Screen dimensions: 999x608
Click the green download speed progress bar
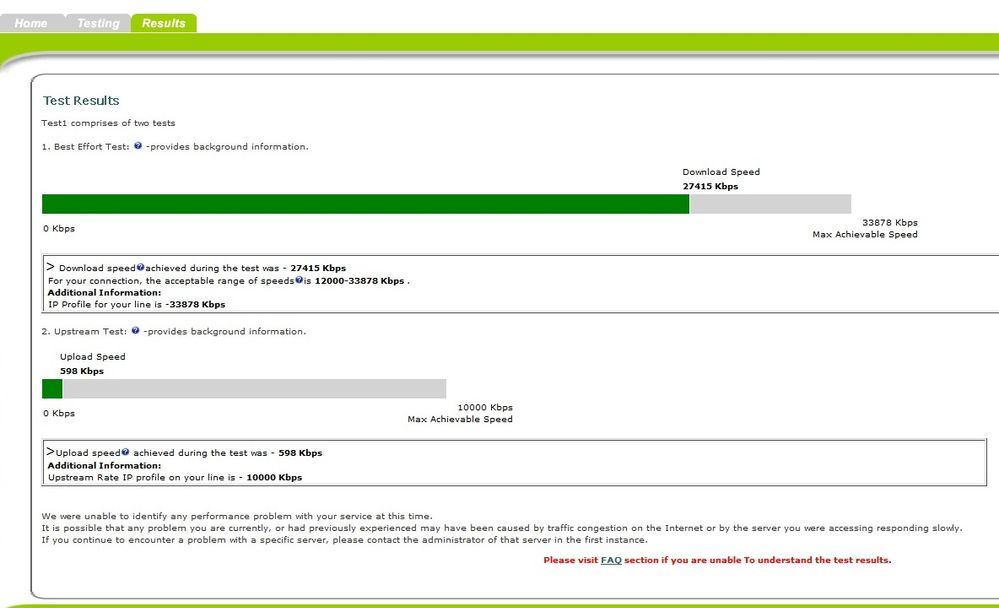[365, 204]
